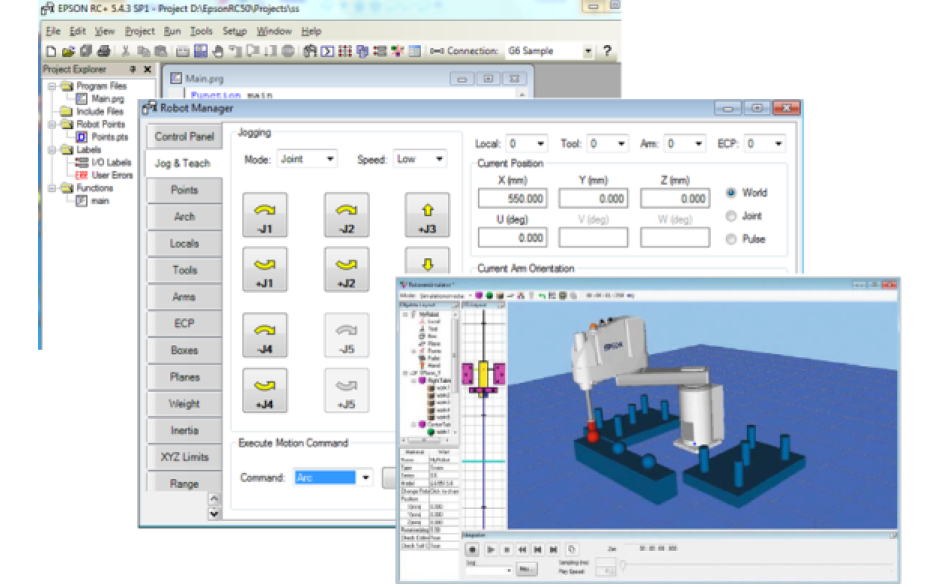
Task: Click the Help question mark icon
Action: pos(607,51)
